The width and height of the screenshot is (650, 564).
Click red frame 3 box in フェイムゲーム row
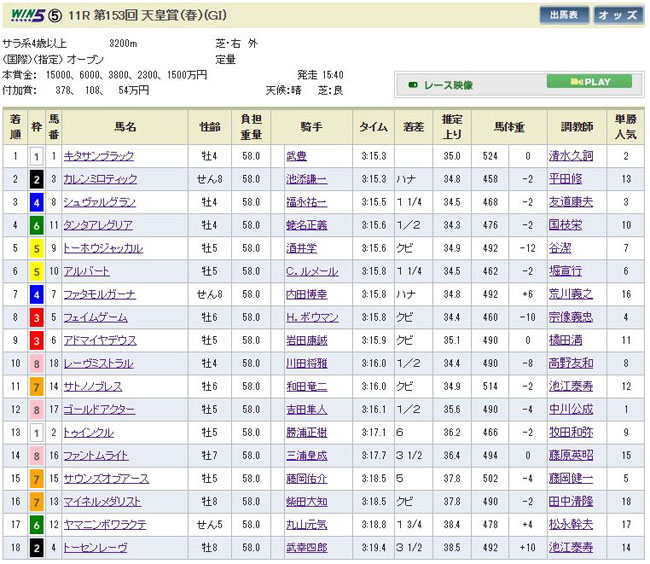tap(36, 317)
